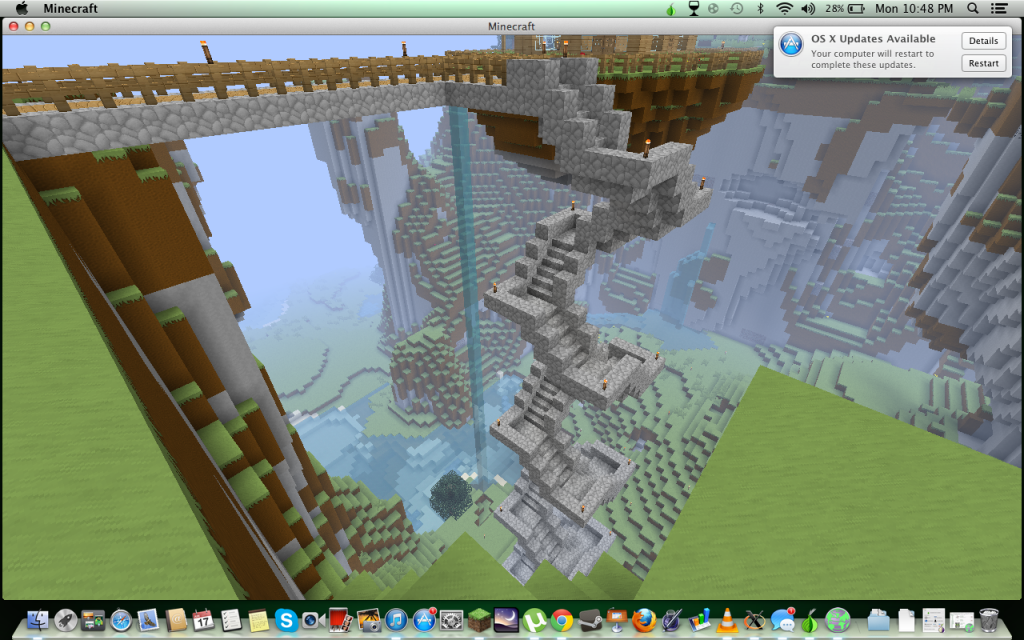Open the Bluetooth menu bar icon
This screenshot has width=1024, height=640.
(760, 8)
